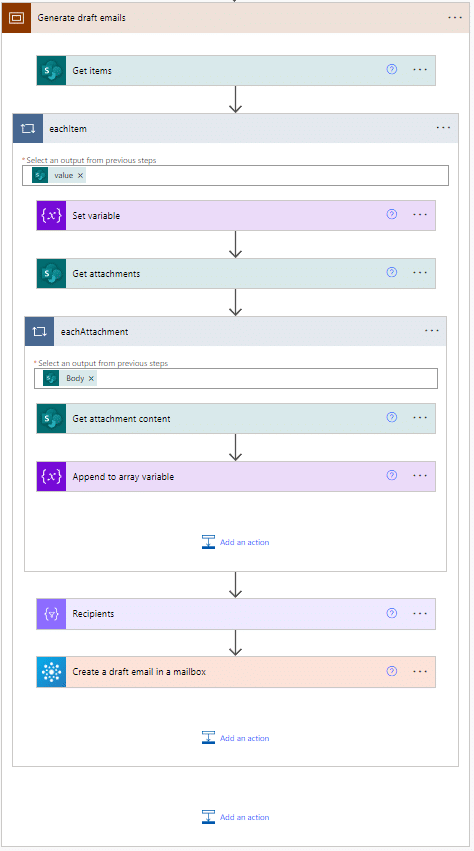Click the SharePoint icon on Get items
Image resolution: width=474 pixels, height=851 pixels.
[51, 71]
